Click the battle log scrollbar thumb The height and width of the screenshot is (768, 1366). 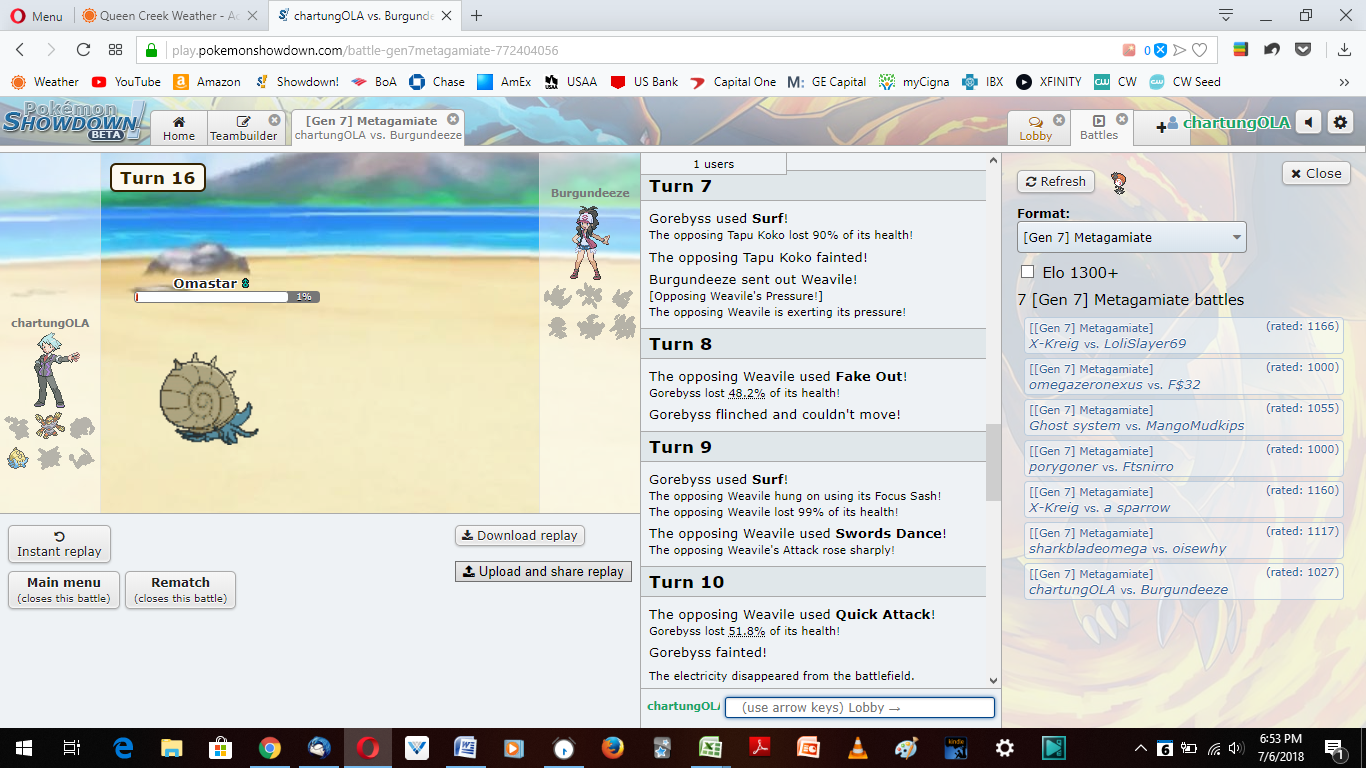click(x=993, y=462)
